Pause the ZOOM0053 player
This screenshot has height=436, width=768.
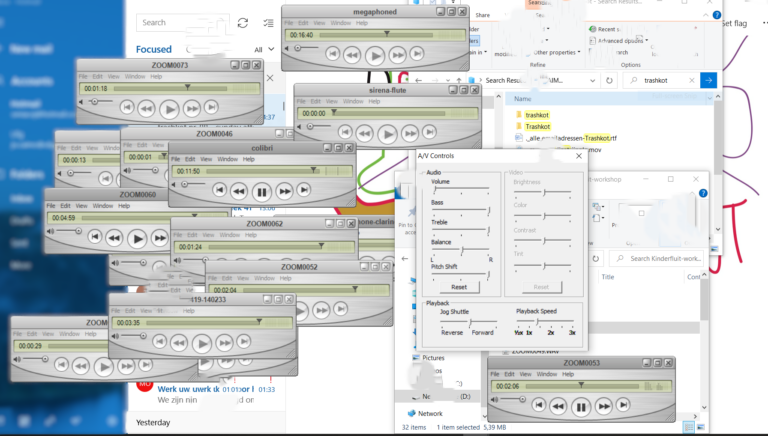click(581, 407)
